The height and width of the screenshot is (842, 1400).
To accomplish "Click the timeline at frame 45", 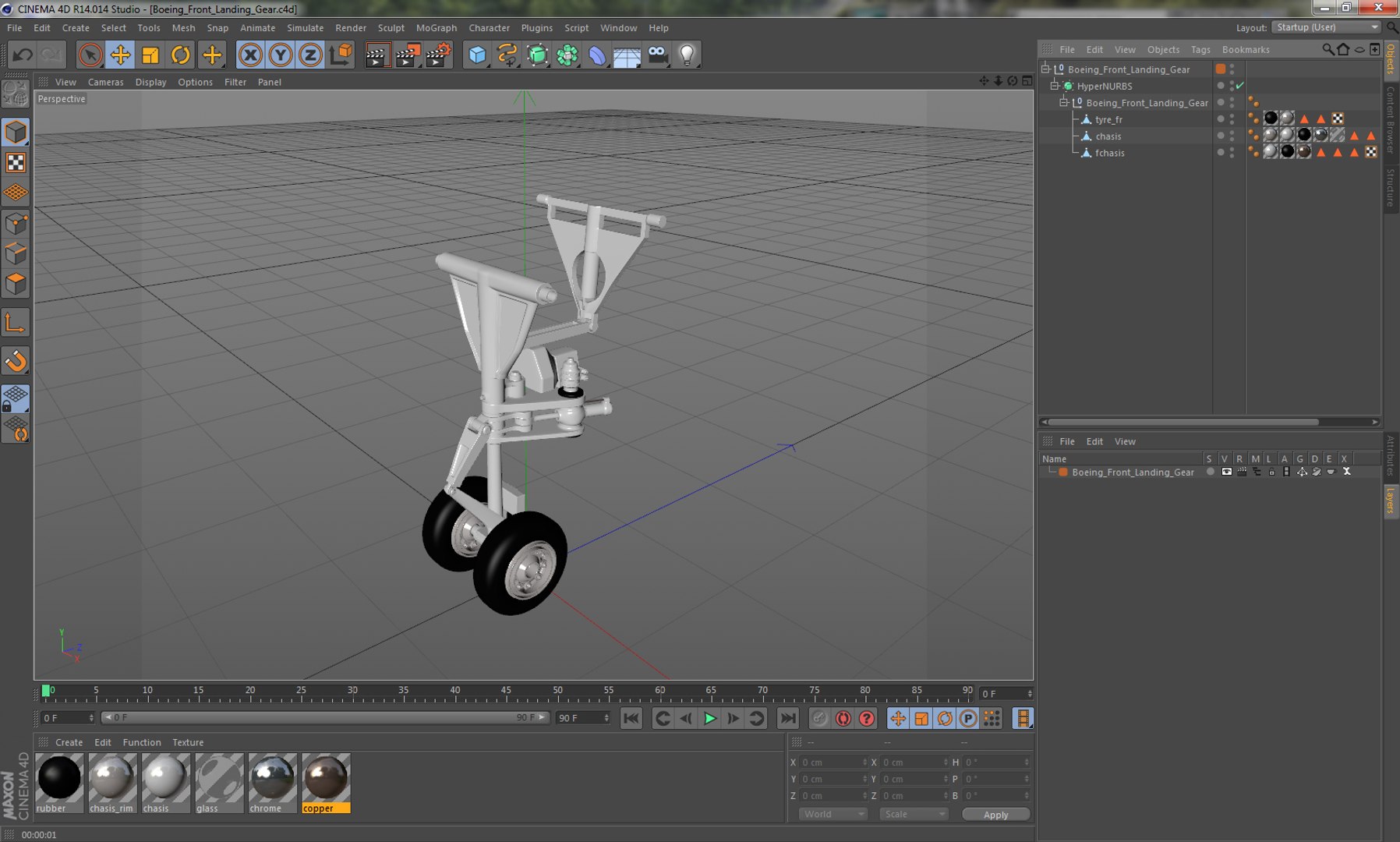I will [507, 692].
